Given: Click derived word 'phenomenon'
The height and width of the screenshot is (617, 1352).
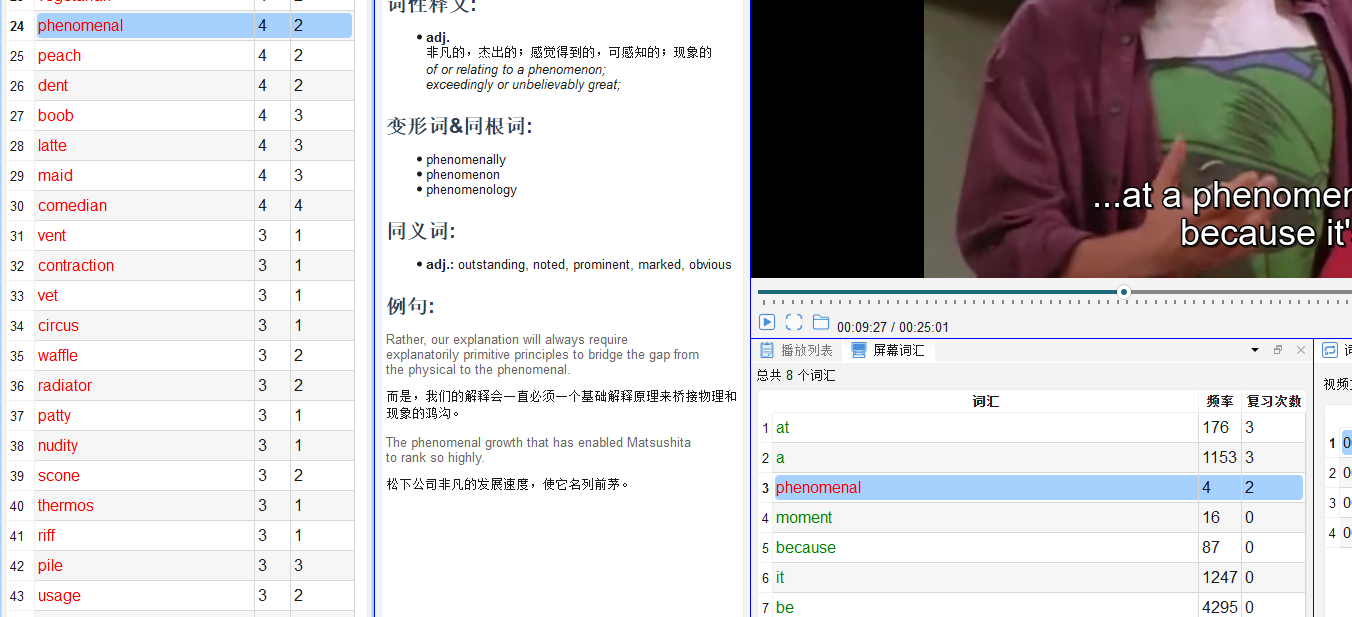Looking at the screenshot, I should click(x=463, y=175).
